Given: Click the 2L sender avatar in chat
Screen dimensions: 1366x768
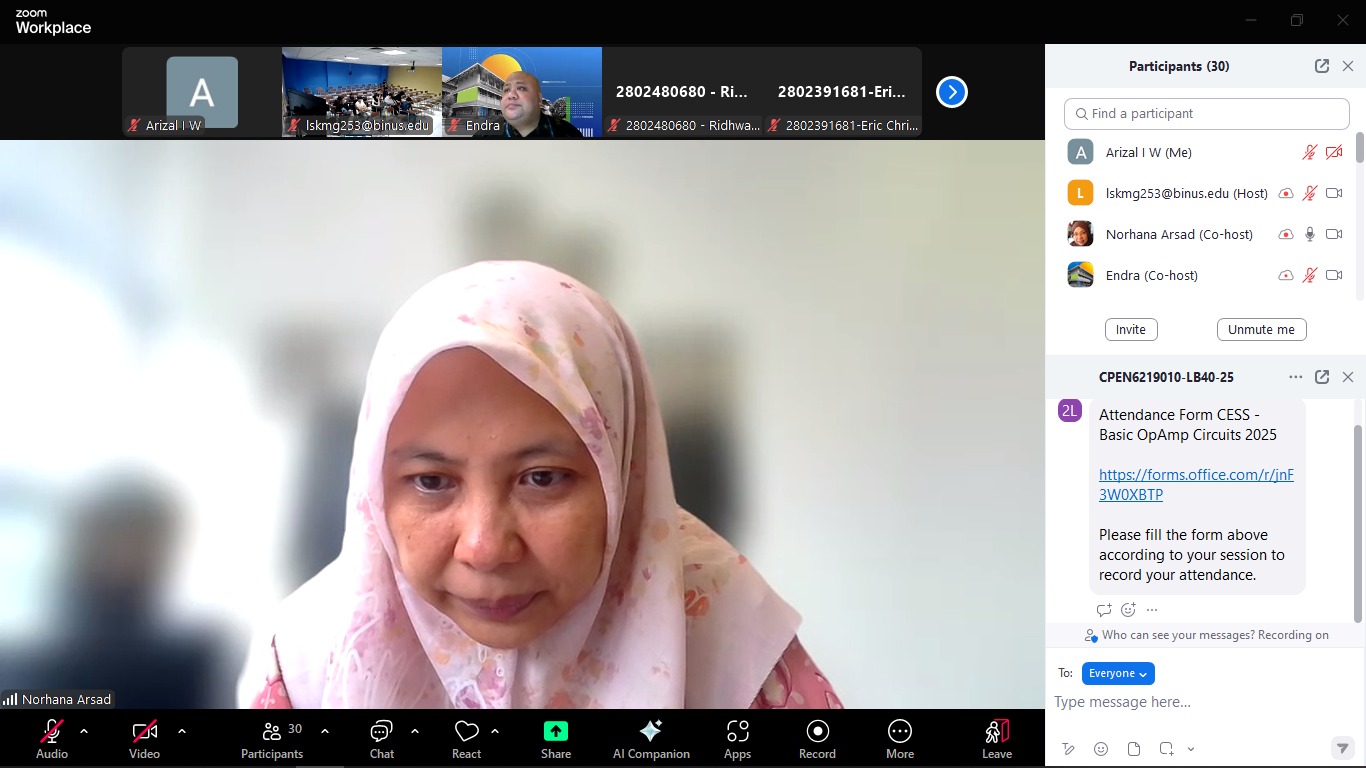Looking at the screenshot, I should coord(1070,411).
